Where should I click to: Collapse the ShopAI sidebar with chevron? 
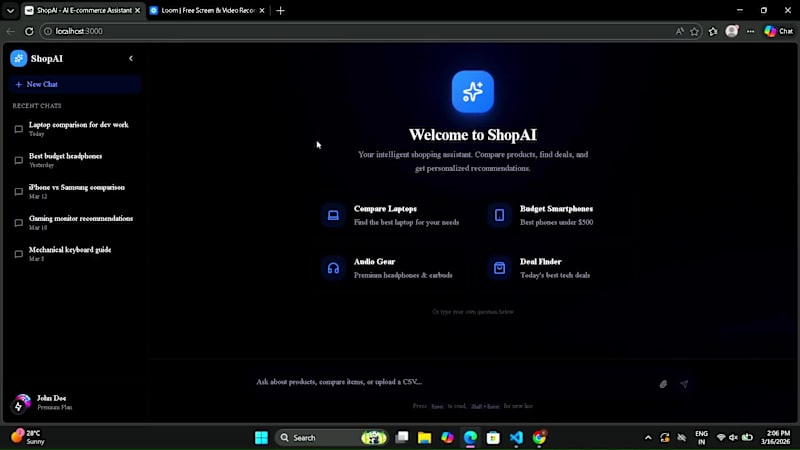tap(131, 59)
